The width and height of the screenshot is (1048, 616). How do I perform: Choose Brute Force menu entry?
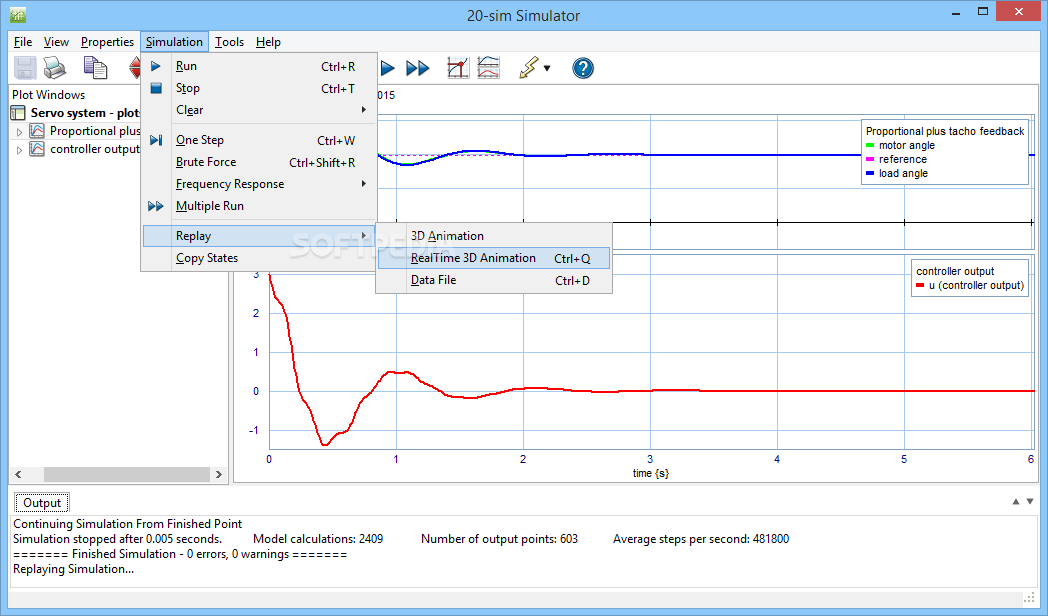(x=259, y=162)
